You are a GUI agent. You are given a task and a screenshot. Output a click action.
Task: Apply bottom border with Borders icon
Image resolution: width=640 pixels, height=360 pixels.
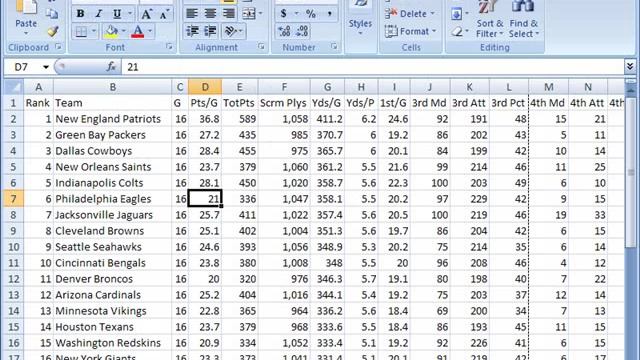click(81, 31)
